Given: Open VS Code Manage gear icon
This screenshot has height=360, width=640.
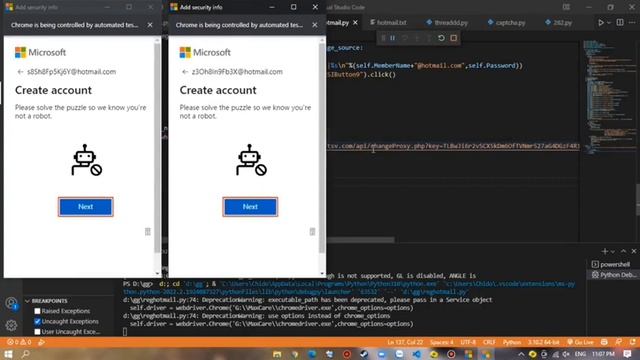Looking at the screenshot, I should coord(11,325).
